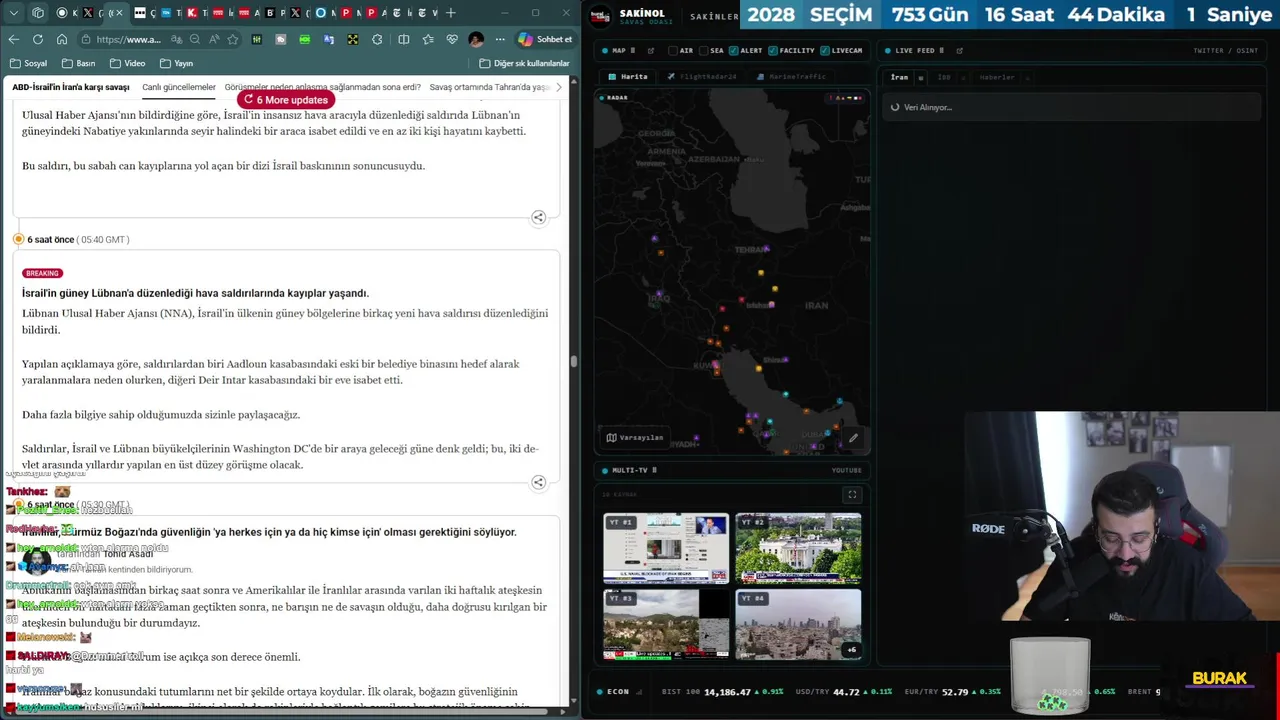Open 'Diğer sık kullanılanlar' folder
The width and height of the screenshot is (1280, 720).
(524, 63)
